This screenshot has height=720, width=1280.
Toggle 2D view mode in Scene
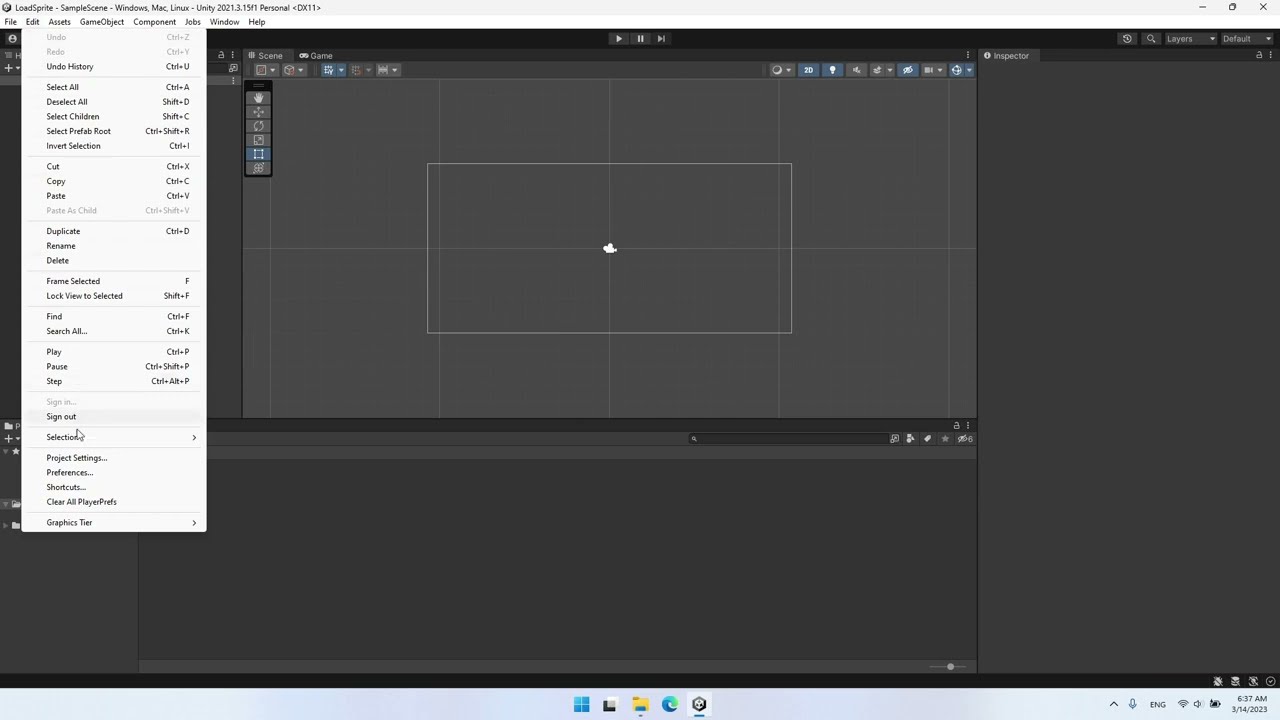(808, 70)
